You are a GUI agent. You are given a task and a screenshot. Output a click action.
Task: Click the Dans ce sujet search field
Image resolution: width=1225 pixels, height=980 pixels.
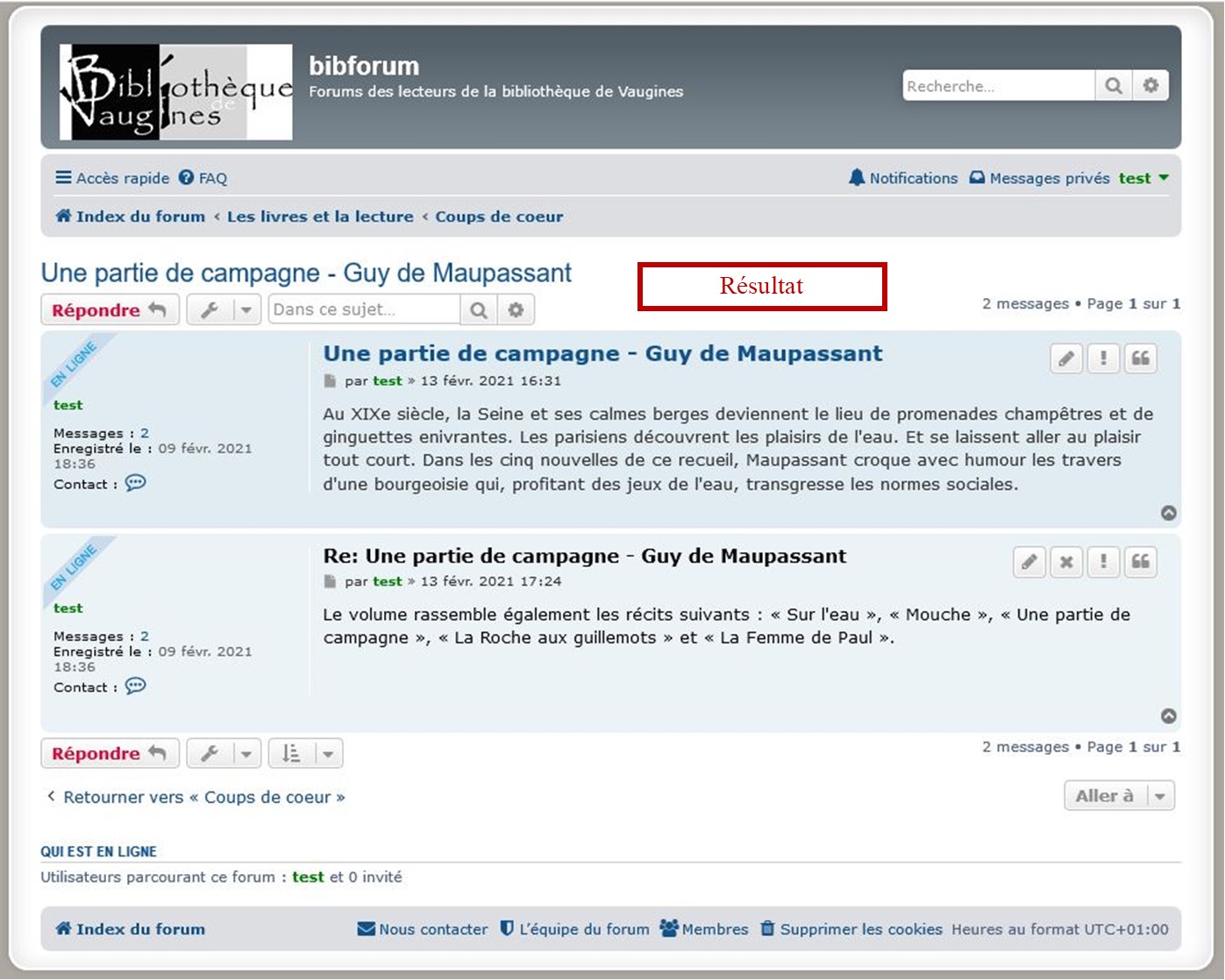click(363, 310)
